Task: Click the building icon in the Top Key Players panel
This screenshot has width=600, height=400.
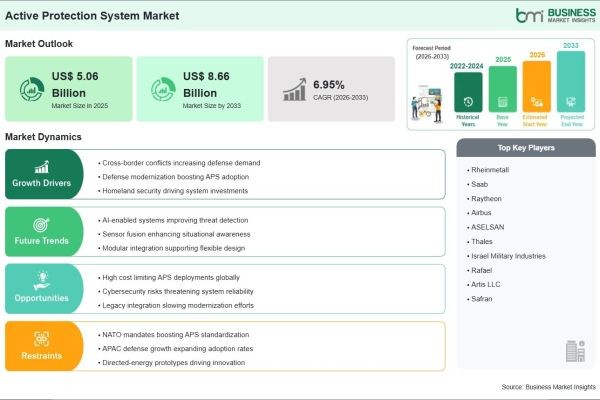Action: [x=575, y=351]
